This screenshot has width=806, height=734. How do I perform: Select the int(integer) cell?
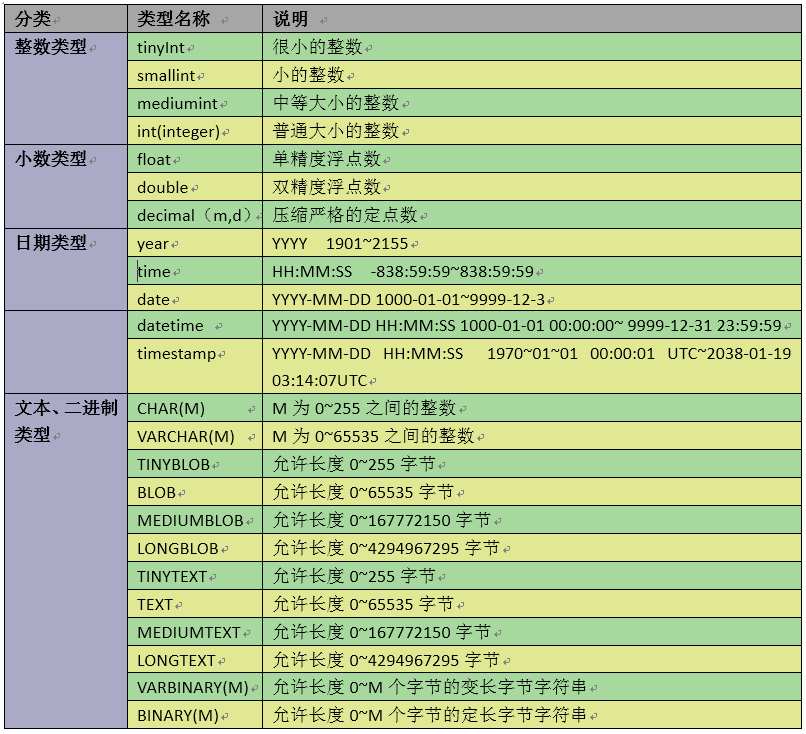pos(195,131)
